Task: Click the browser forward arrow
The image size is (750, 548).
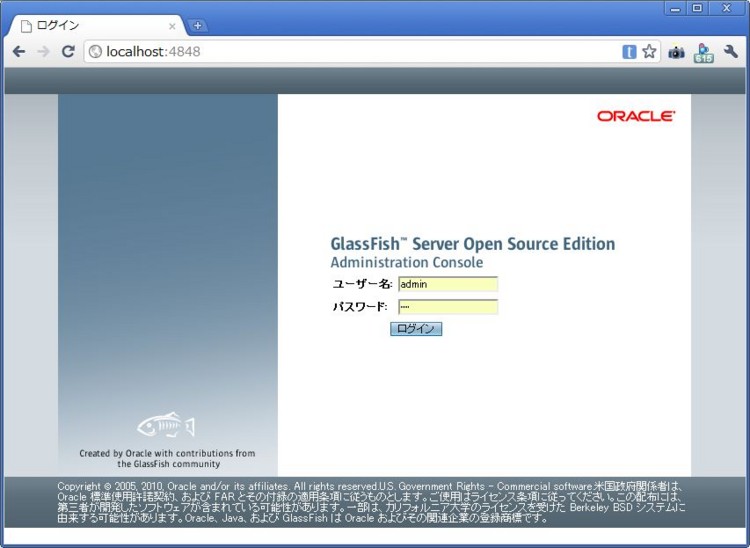Action: coord(43,51)
